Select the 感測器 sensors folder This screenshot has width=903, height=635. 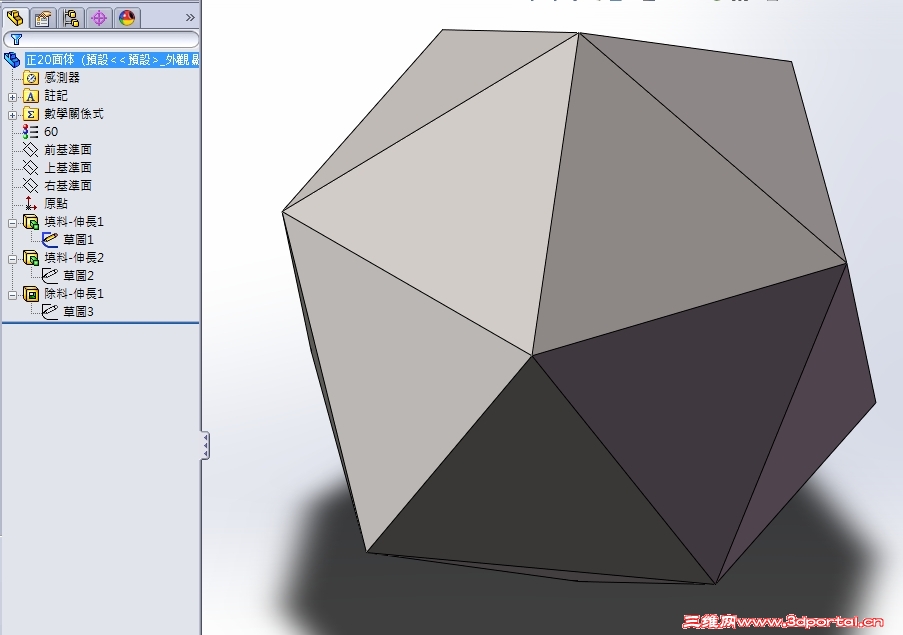[62, 77]
